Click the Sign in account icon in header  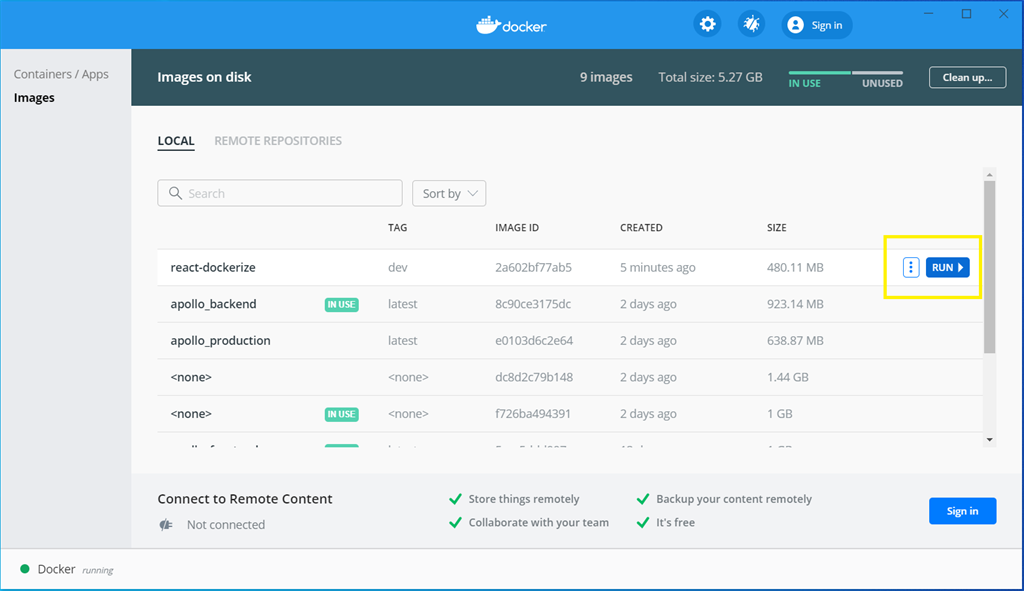[795, 24]
